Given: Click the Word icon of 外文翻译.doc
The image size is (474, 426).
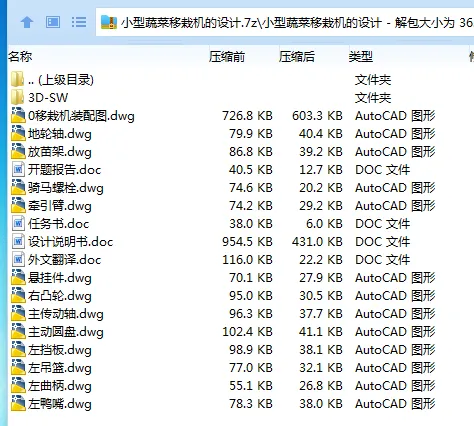Looking at the screenshot, I should point(18,260).
